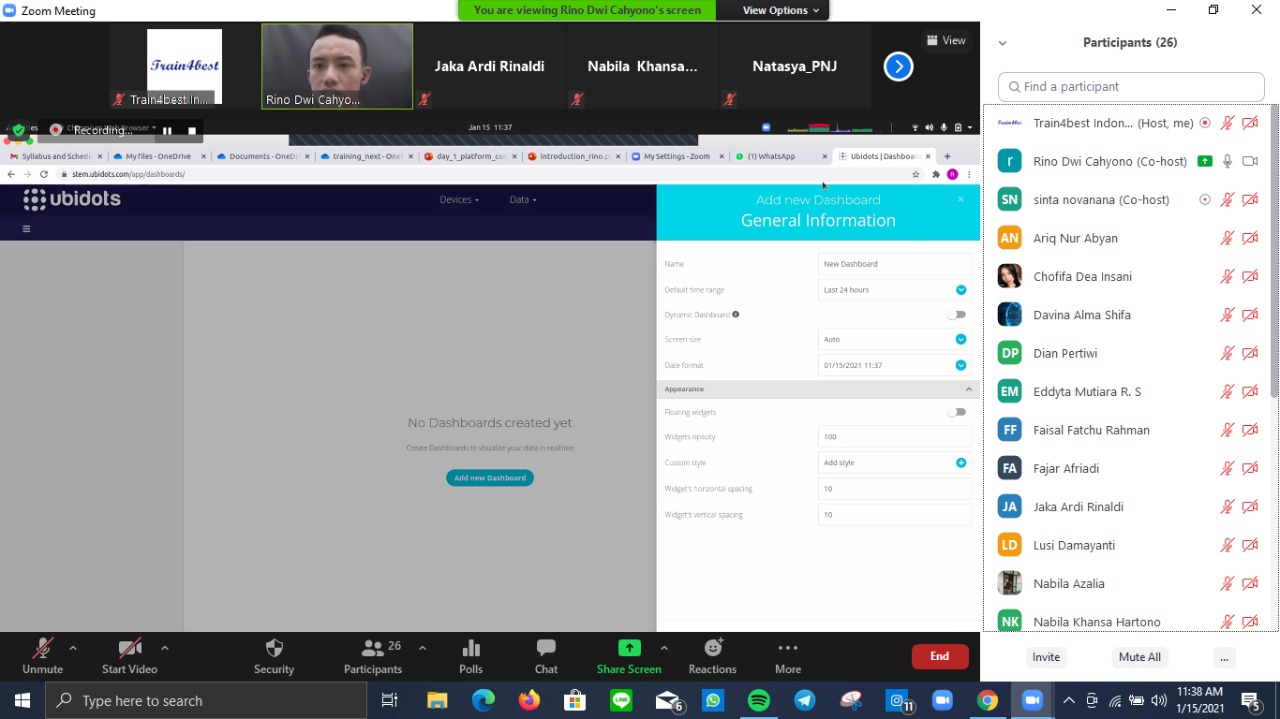Viewport: 1280px width, 719px height.
Task: Open the Devices menu in Ubidots
Action: 459,200
